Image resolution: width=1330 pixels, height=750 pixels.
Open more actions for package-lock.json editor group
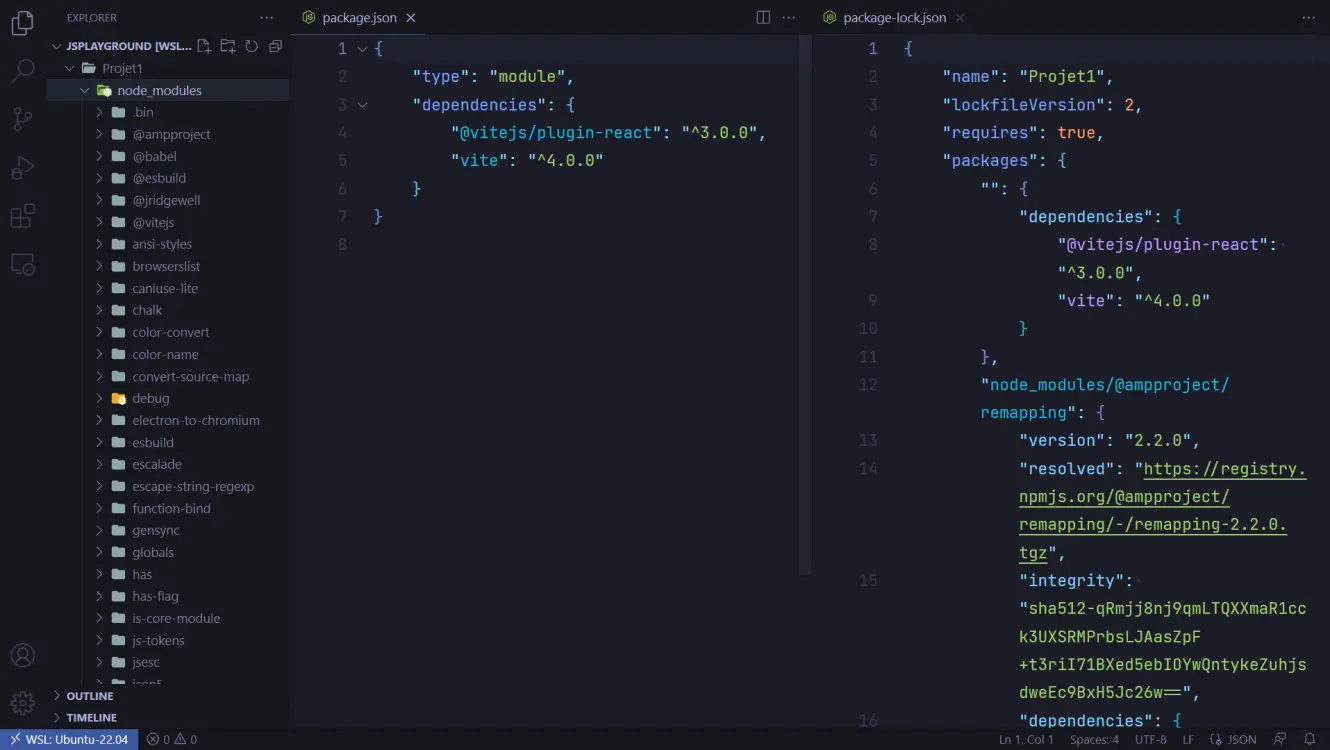click(1309, 18)
